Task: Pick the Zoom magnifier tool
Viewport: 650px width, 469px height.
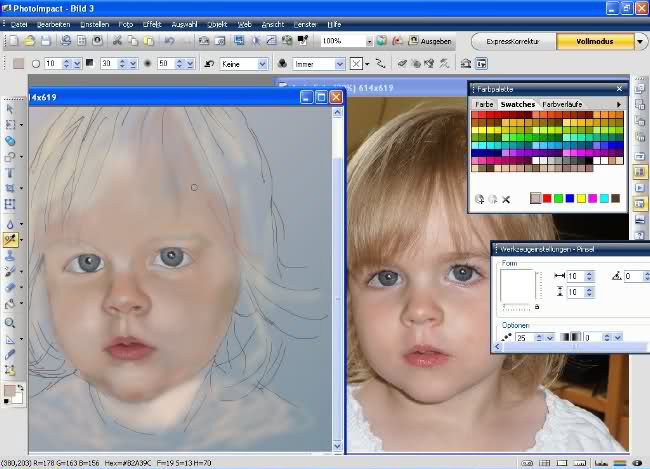Action: (x=10, y=323)
